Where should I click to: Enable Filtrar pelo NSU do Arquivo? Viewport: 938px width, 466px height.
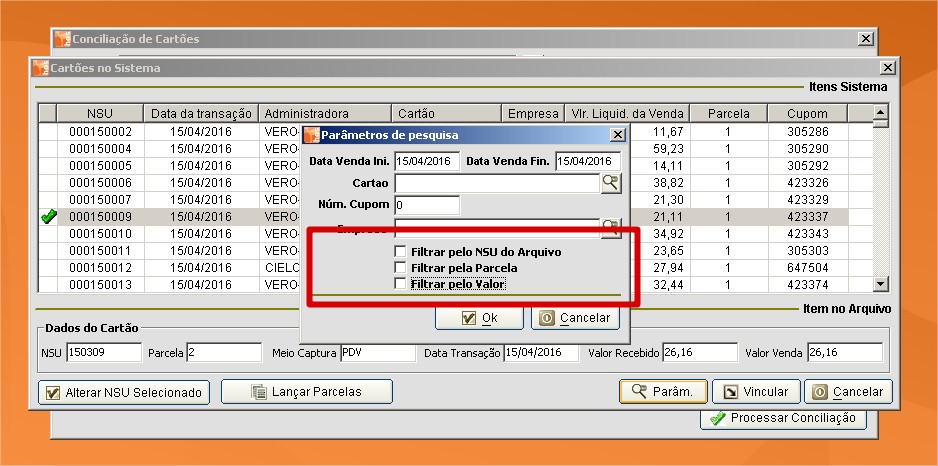click(401, 252)
